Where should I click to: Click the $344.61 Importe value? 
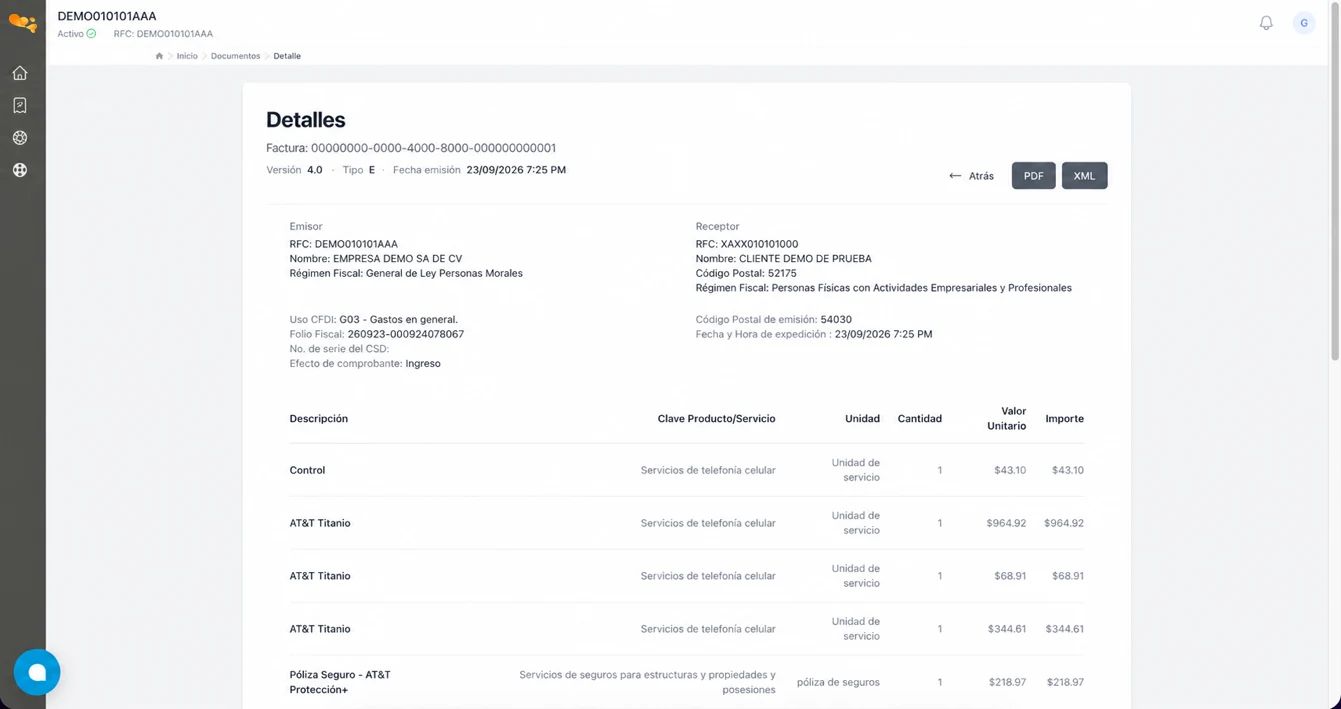coord(1064,629)
